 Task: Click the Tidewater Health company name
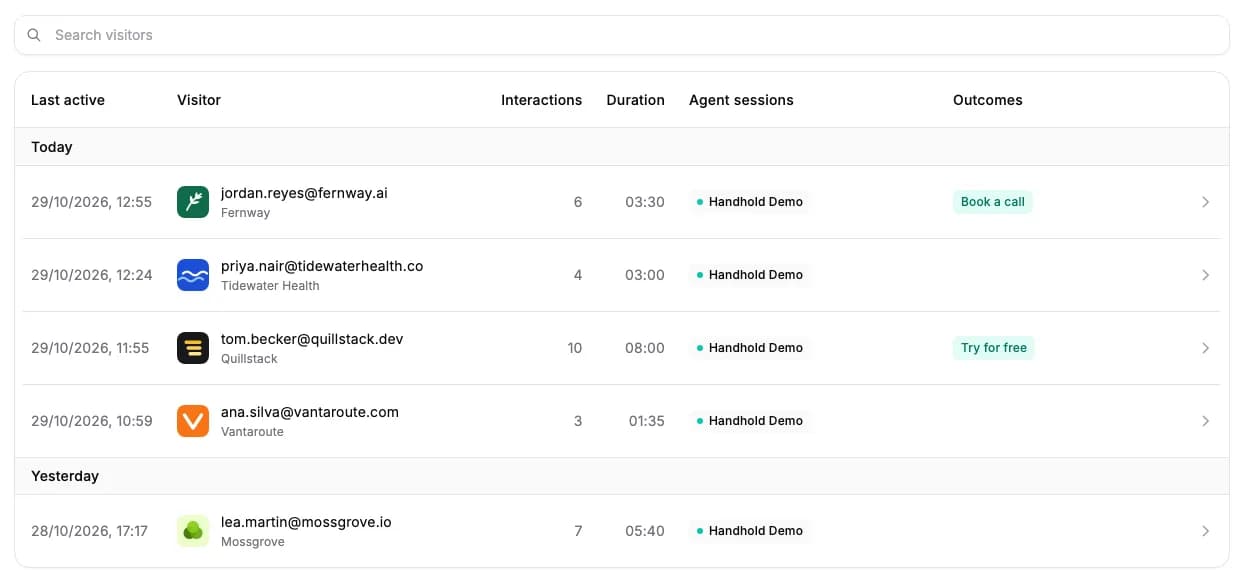tap(270, 286)
